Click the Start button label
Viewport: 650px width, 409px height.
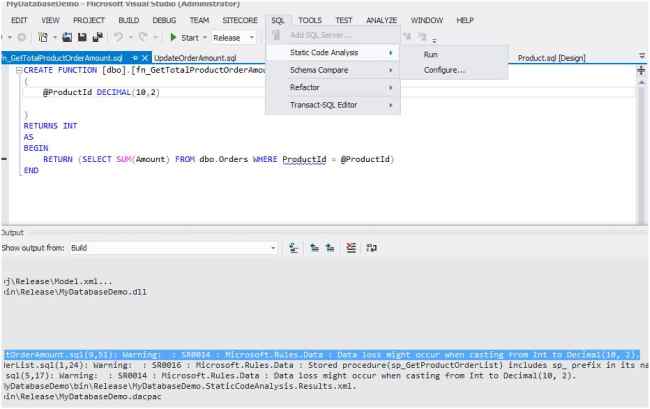[189, 38]
